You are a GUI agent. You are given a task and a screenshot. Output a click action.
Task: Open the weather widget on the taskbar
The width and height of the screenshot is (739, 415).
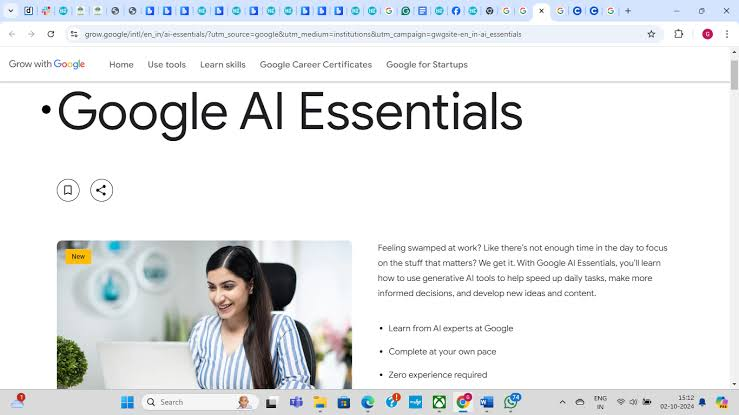coord(17,401)
